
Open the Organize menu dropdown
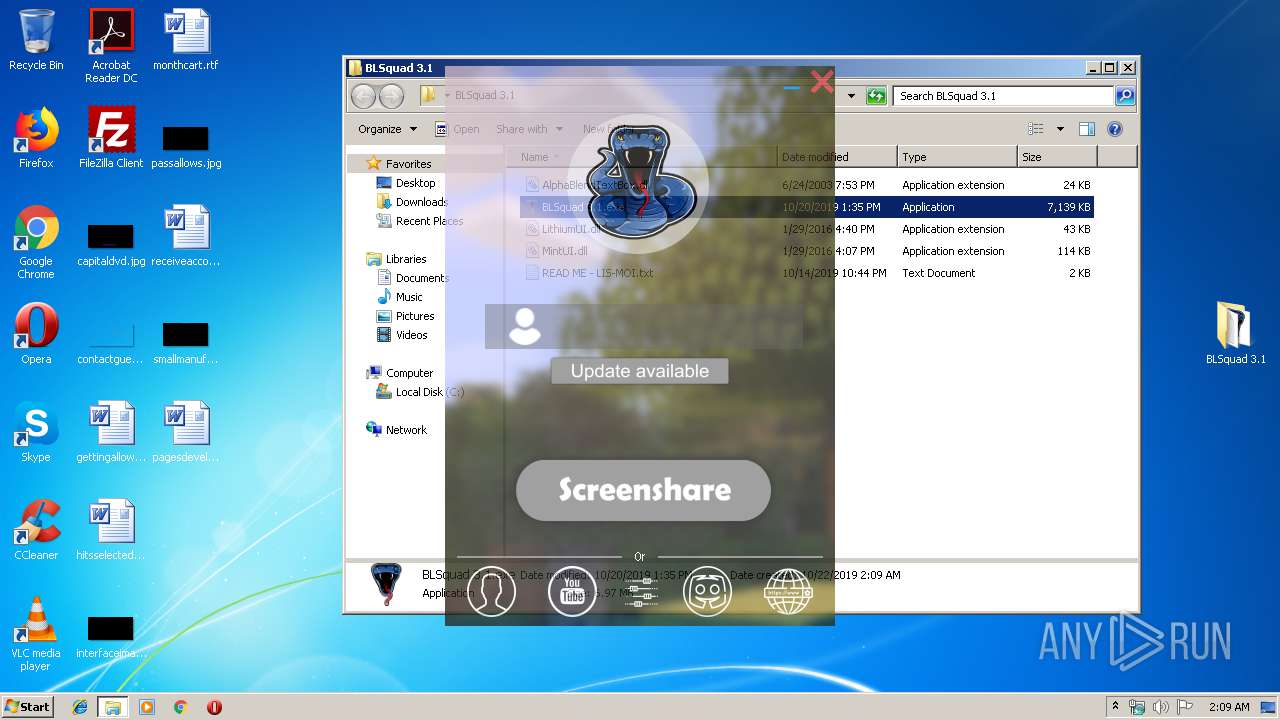point(387,129)
